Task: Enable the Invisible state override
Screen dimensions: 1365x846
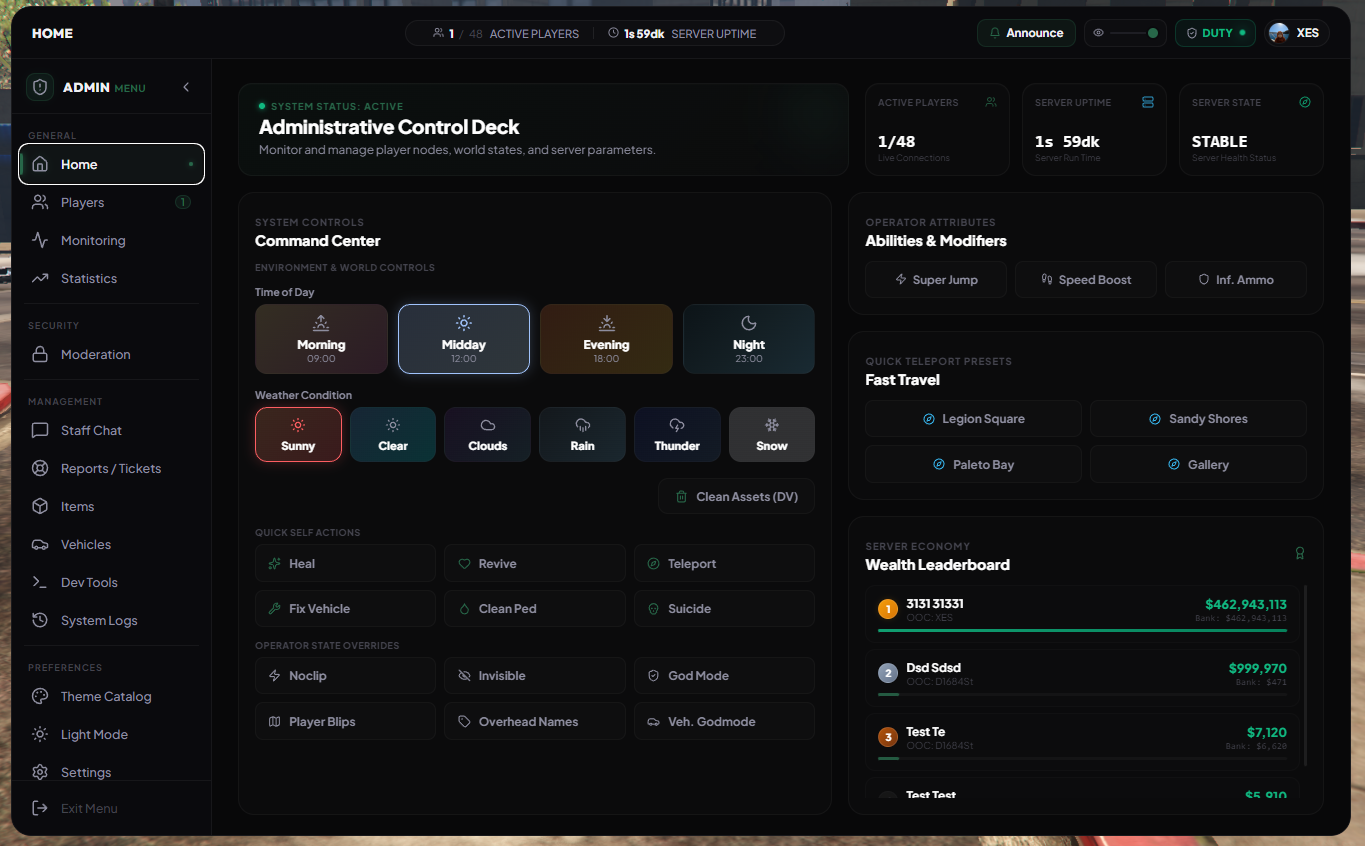Action: pyautogui.click(x=535, y=676)
